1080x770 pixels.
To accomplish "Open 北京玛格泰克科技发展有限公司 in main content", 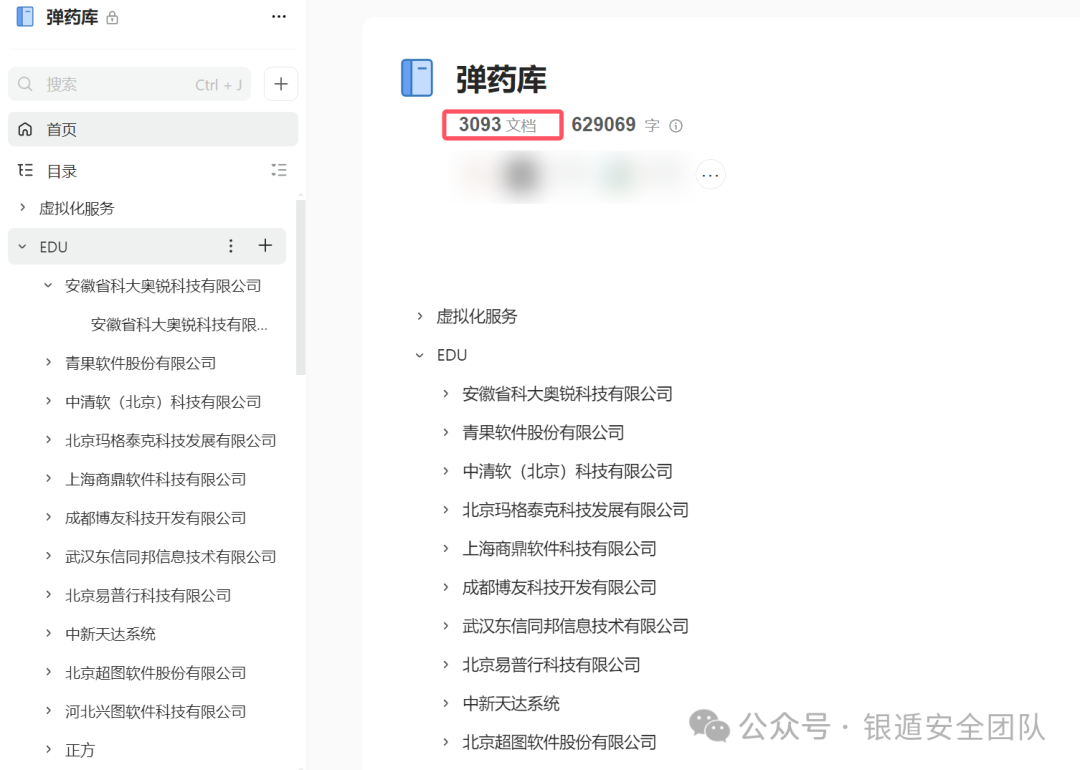I will (x=575, y=510).
